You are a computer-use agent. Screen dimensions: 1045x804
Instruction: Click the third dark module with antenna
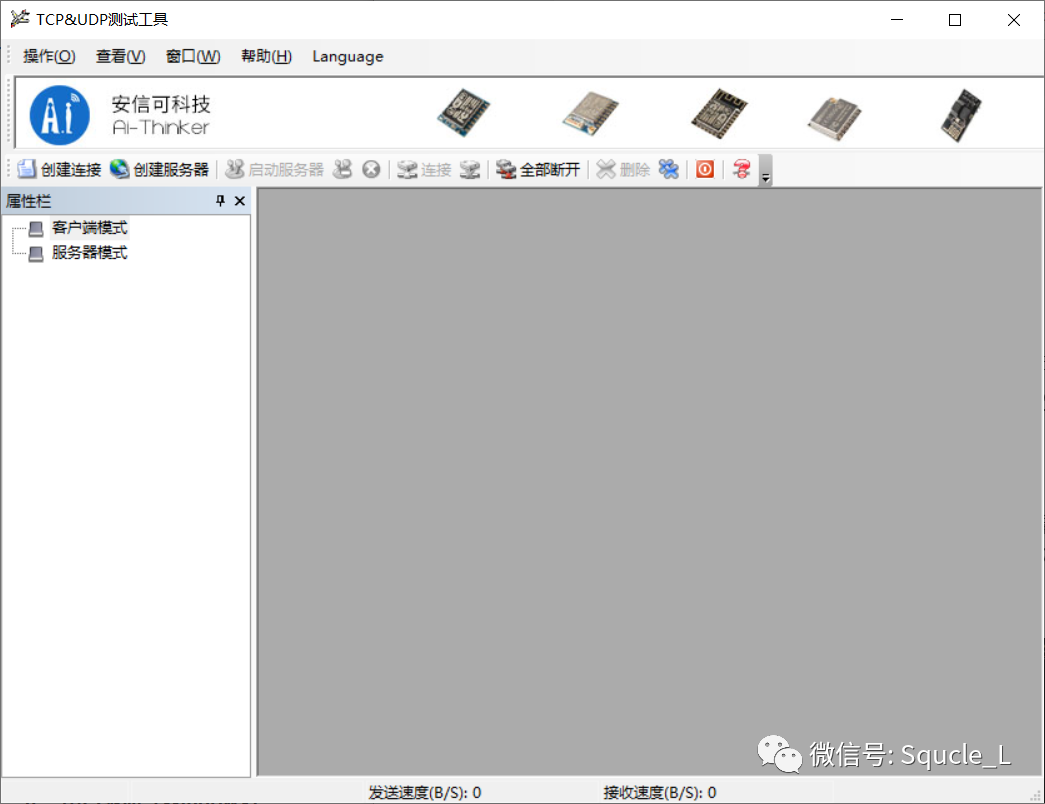(x=719, y=113)
